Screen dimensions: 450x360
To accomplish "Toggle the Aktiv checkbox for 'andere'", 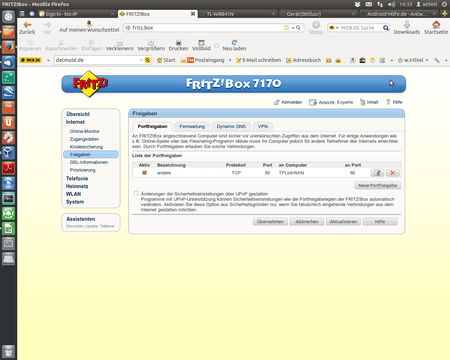I will click(x=144, y=173).
